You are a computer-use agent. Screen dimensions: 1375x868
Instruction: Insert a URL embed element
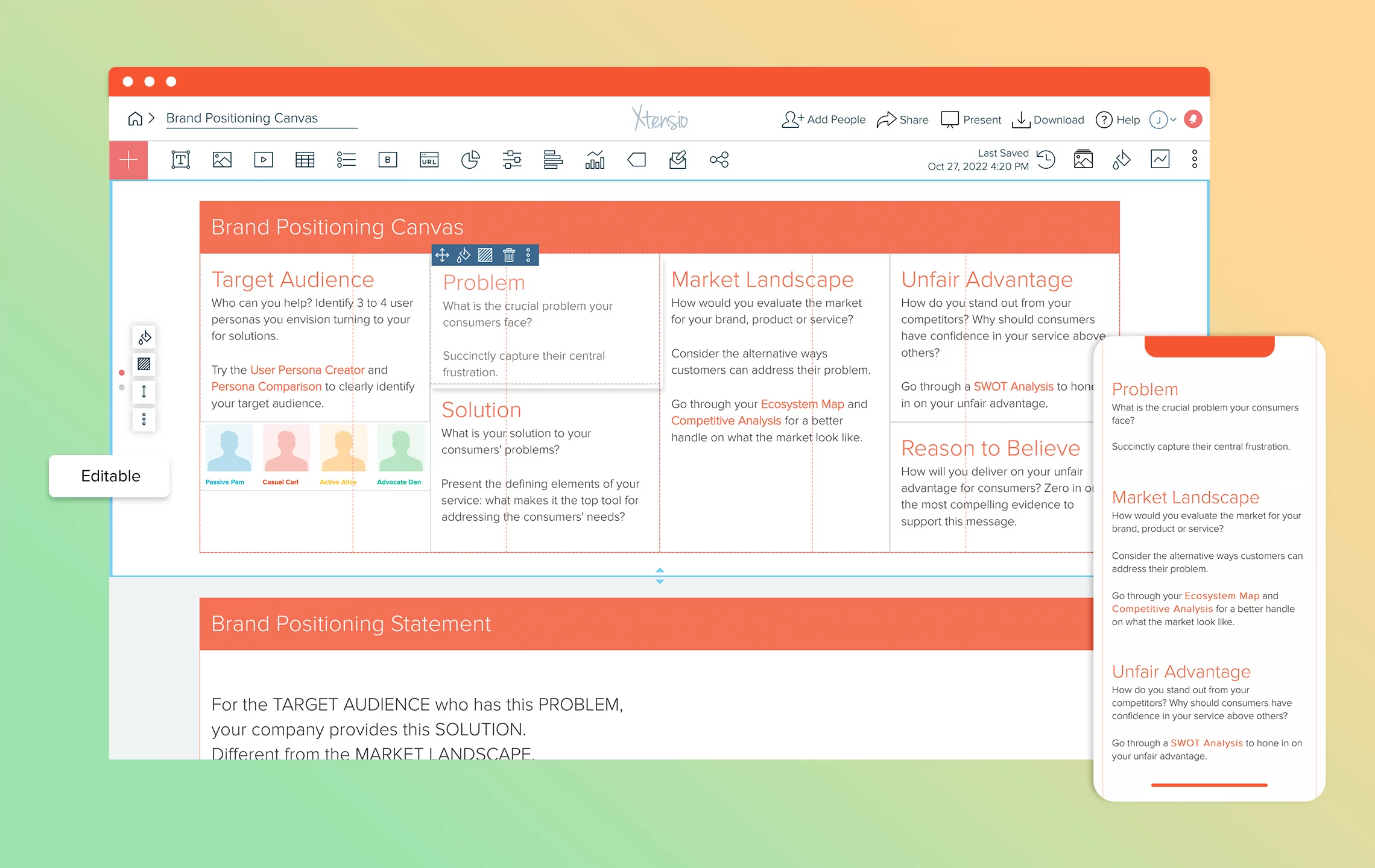pos(429,160)
